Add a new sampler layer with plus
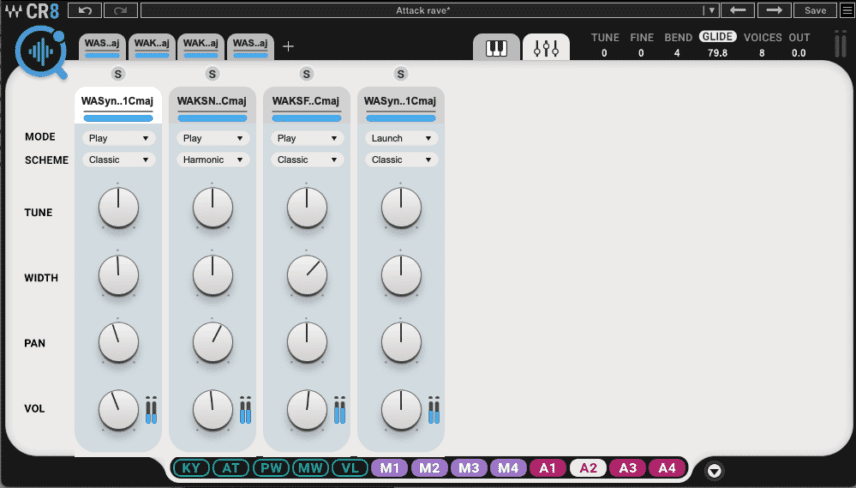Screen dimensions: 856x488 click(288, 46)
